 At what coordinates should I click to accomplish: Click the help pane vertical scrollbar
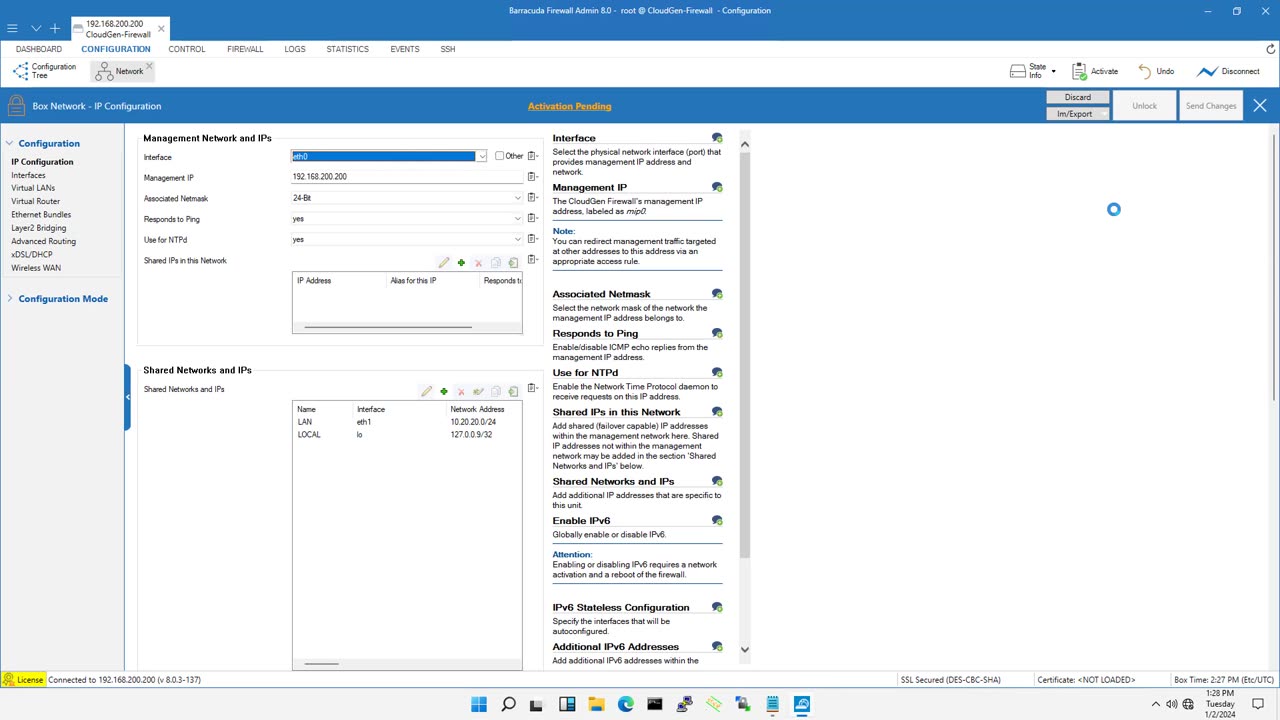(744, 354)
